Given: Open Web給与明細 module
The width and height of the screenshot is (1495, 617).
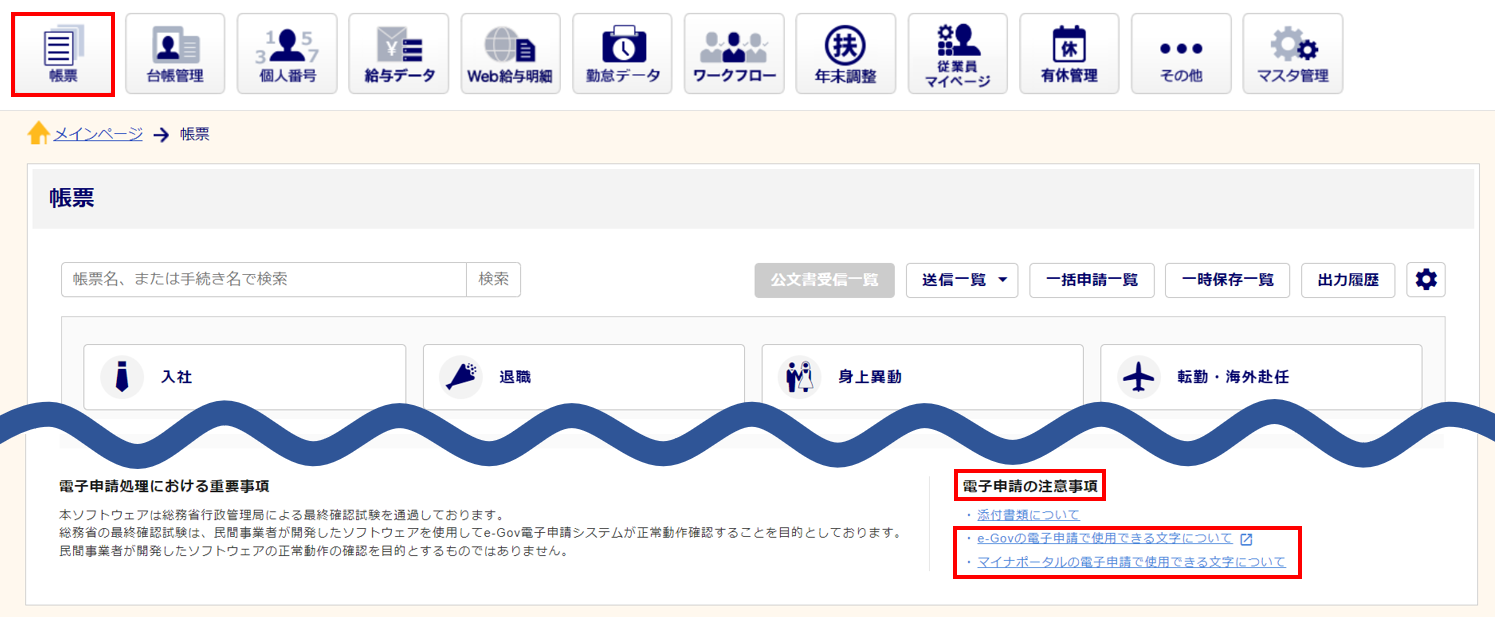Looking at the screenshot, I should (x=511, y=55).
